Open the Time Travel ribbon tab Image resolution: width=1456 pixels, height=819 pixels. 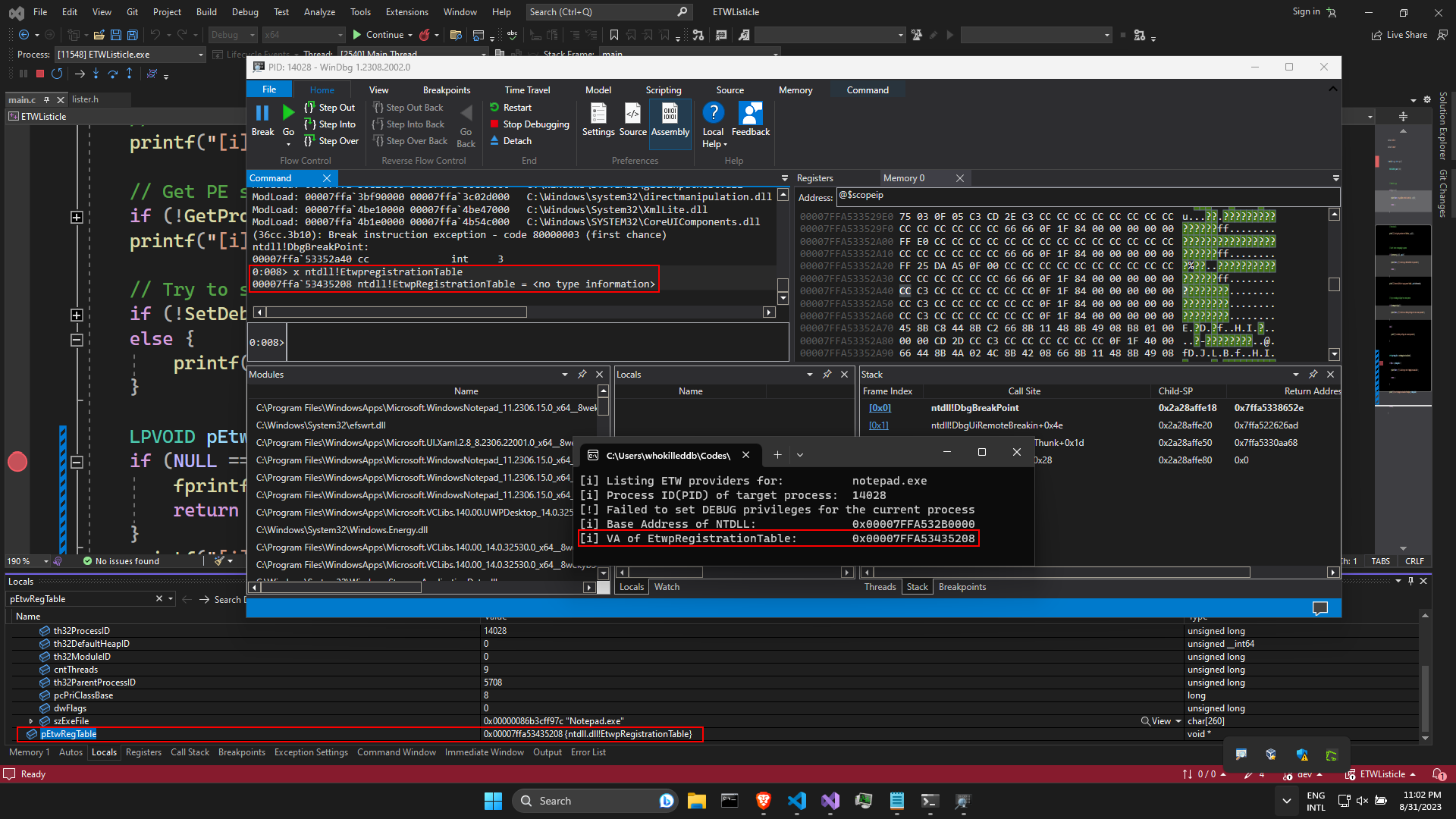pyautogui.click(x=527, y=90)
